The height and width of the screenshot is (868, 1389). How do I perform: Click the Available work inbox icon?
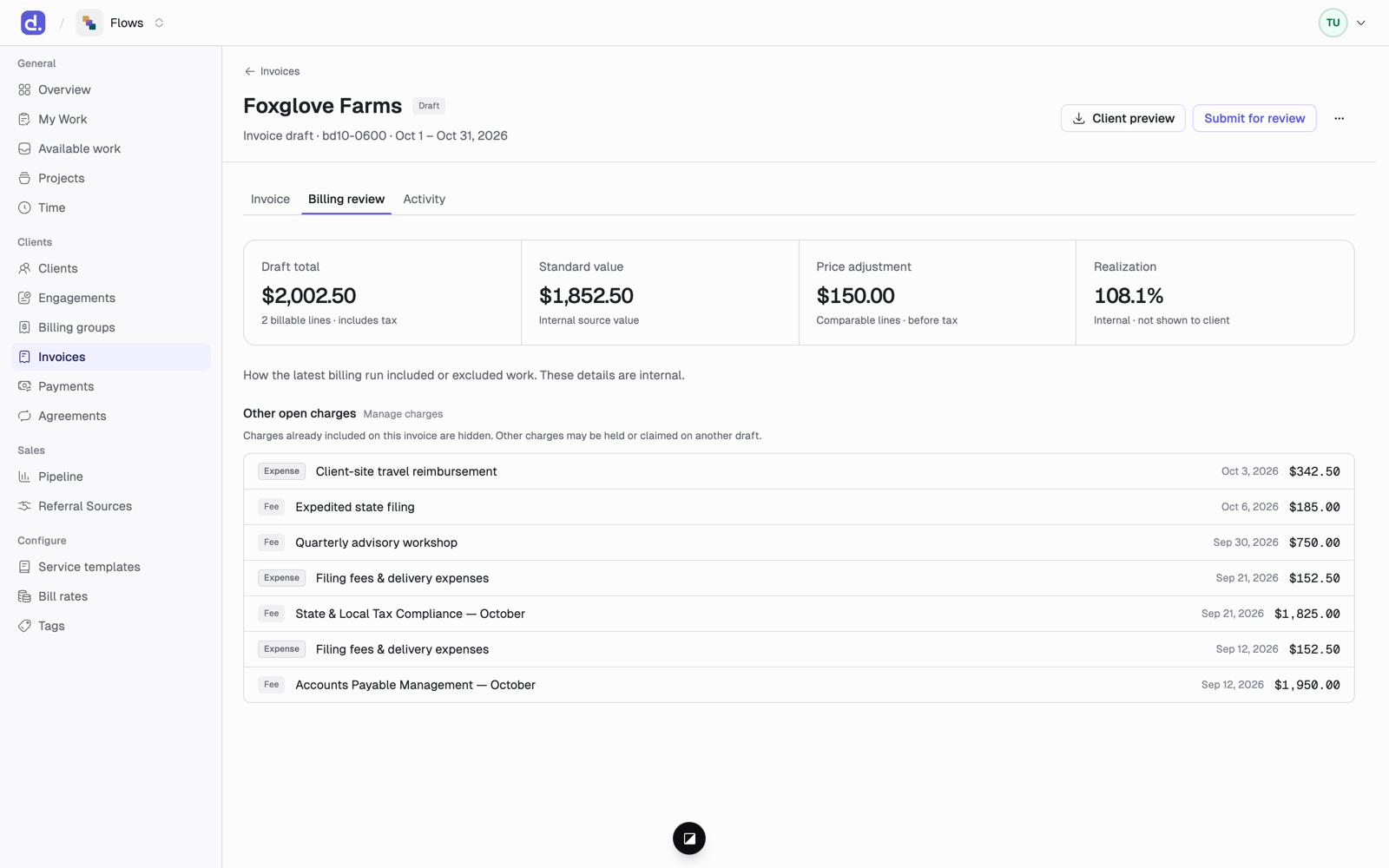click(24, 148)
